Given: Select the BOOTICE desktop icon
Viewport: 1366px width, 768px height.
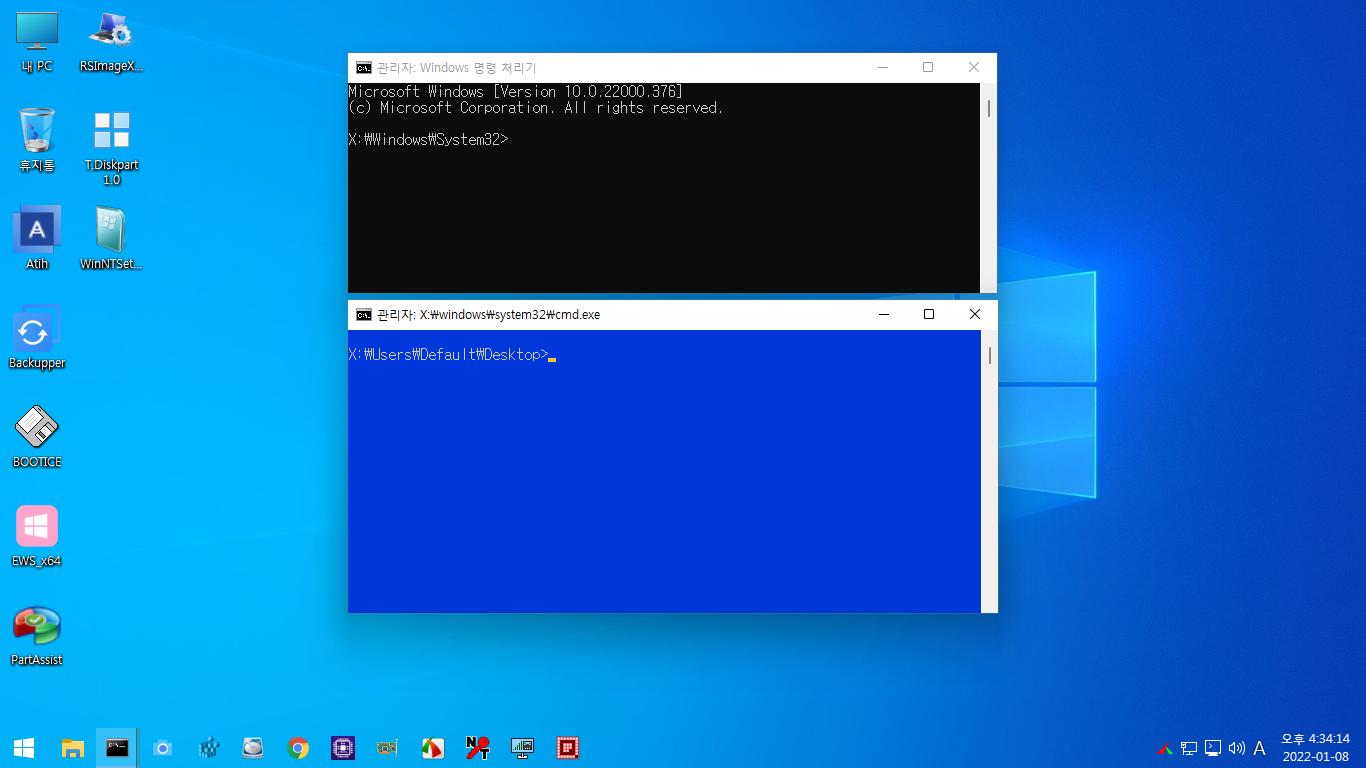Looking at the screenshot, I should click(x=37, y=437).
